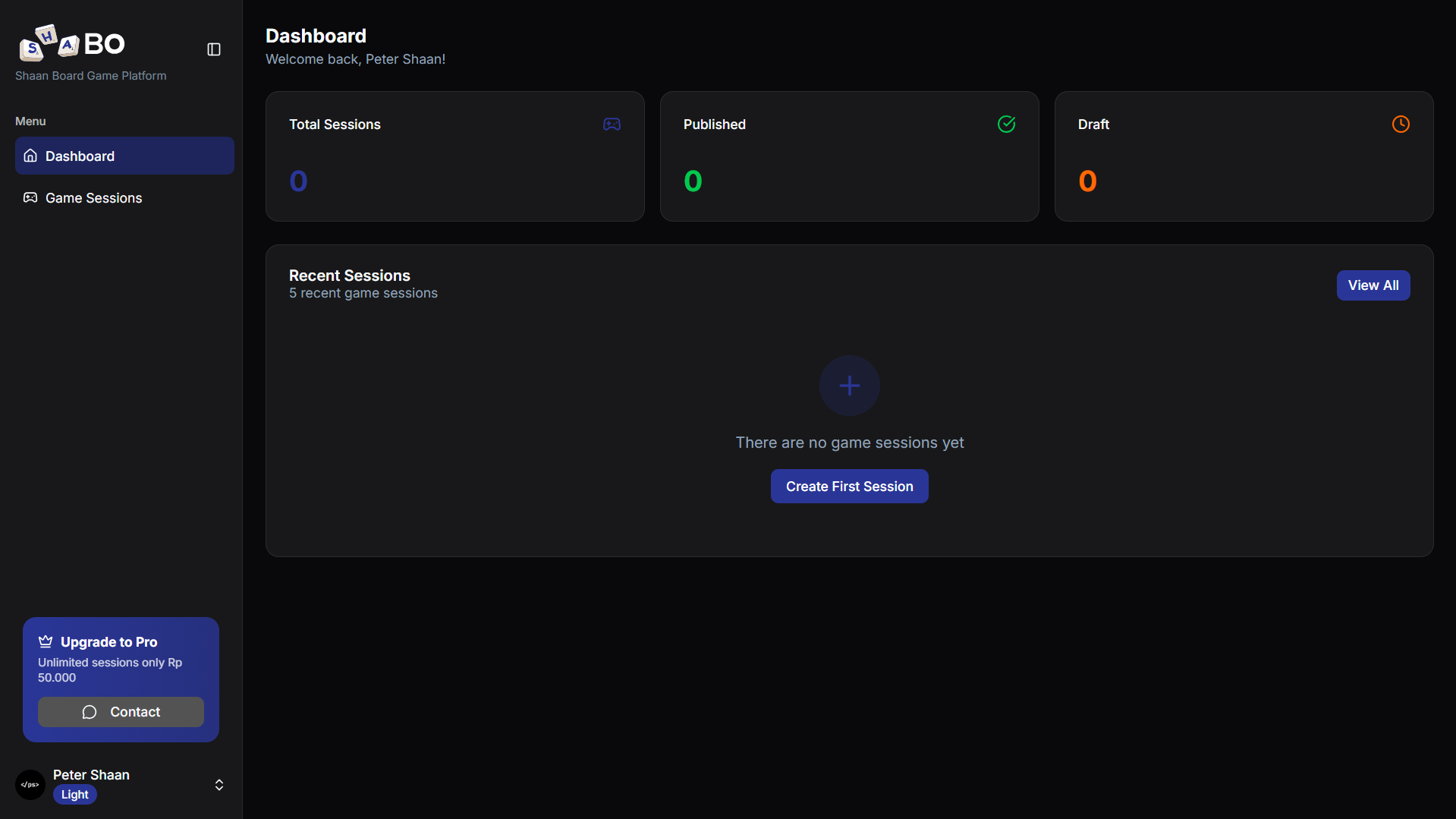Click the green checkmark icon on Published card
1456x819 pixels.
(1006, 124)
